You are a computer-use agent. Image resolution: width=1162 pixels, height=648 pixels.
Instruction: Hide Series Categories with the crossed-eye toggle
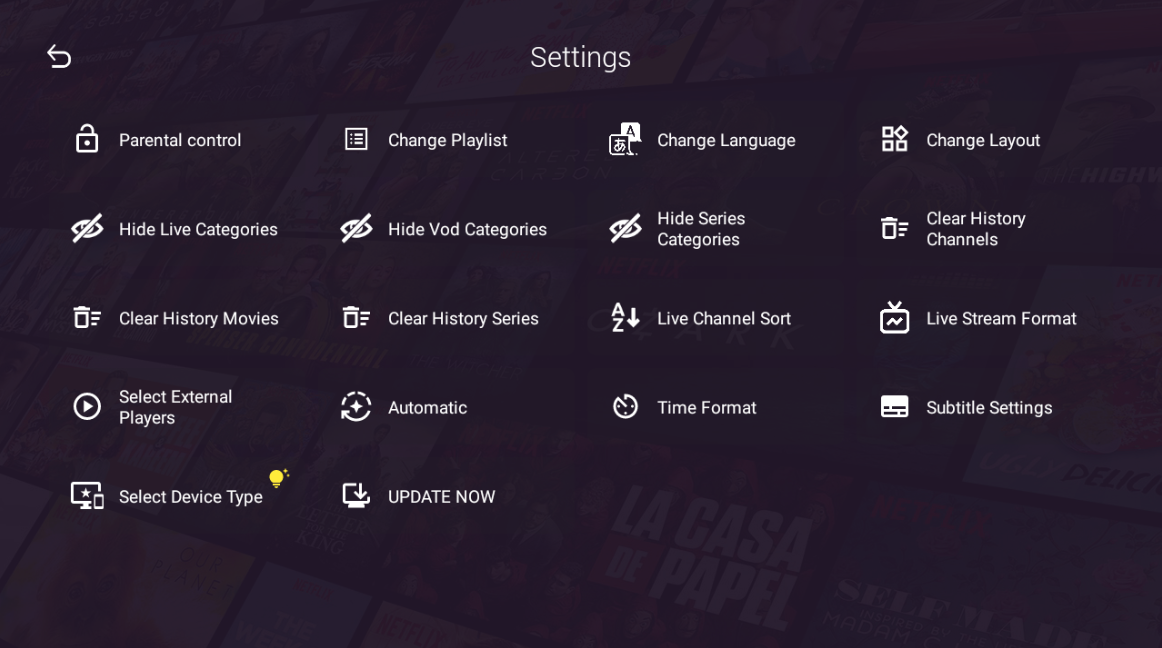tap(624, 228)
